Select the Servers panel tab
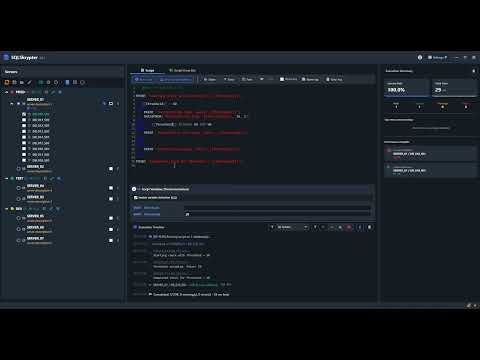This screenshot has width=480, height=360. (x=11, y=72)
